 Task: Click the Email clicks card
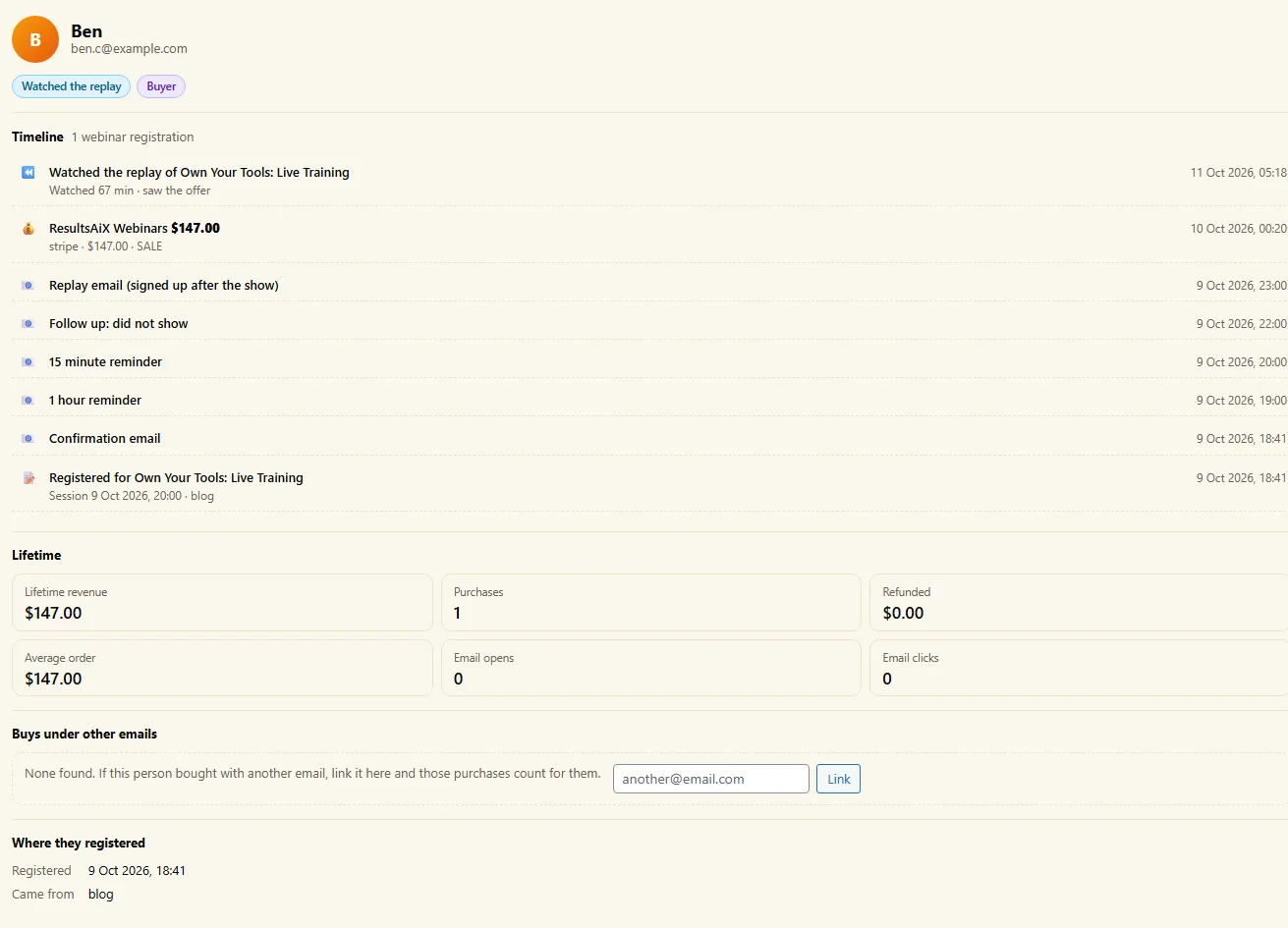[1079, 668]
